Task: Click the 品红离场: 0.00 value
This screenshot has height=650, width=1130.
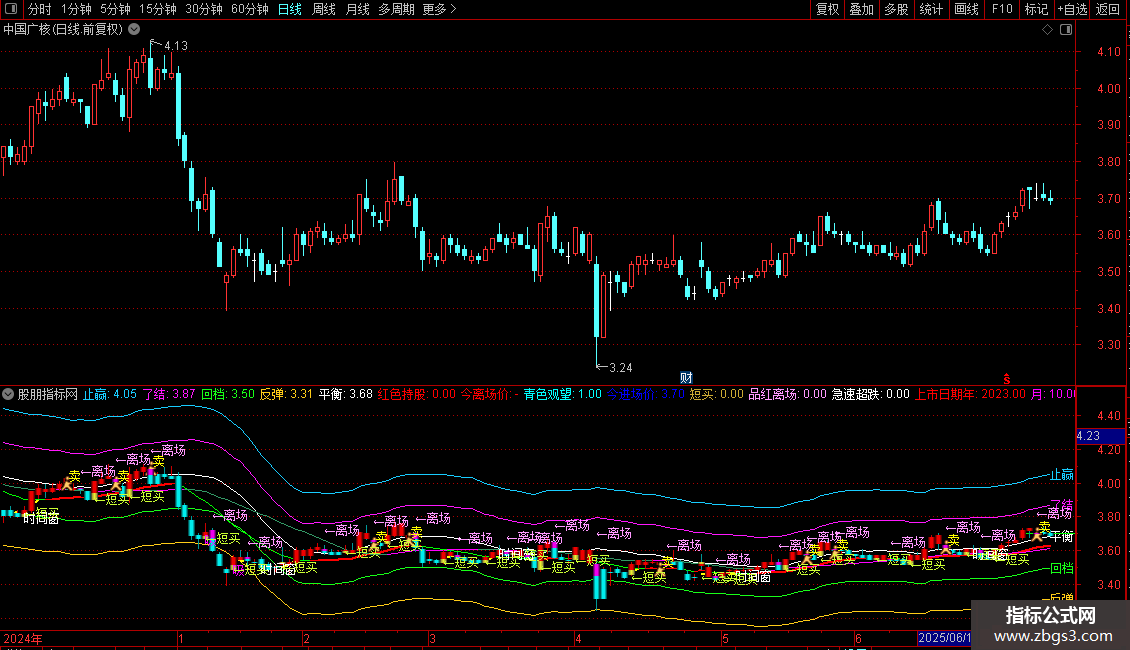Action: point(788,394)
